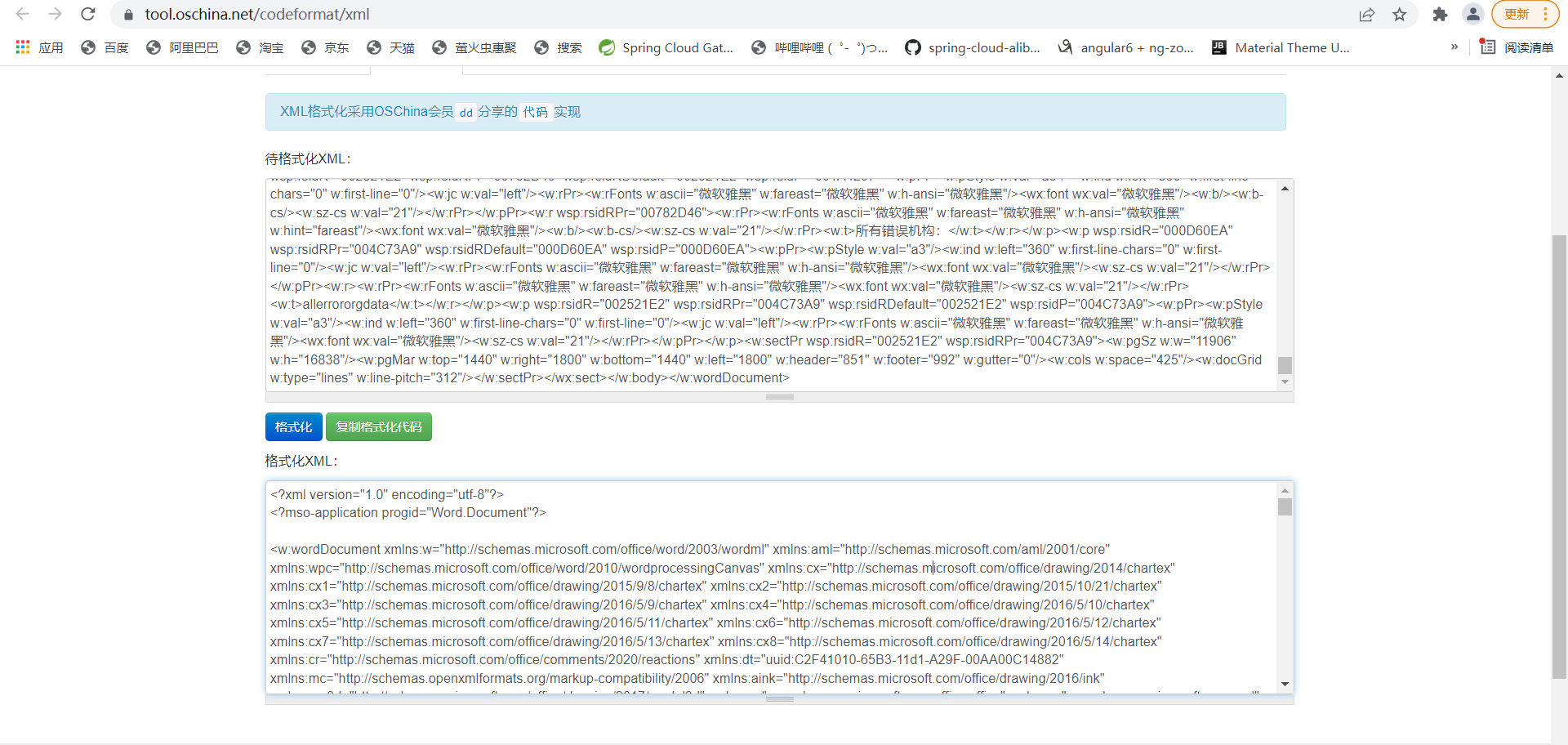Viewport: 1568px width, 745px height.
Task: Click the 实现 link in the notice banner
Action: point(567,112)
